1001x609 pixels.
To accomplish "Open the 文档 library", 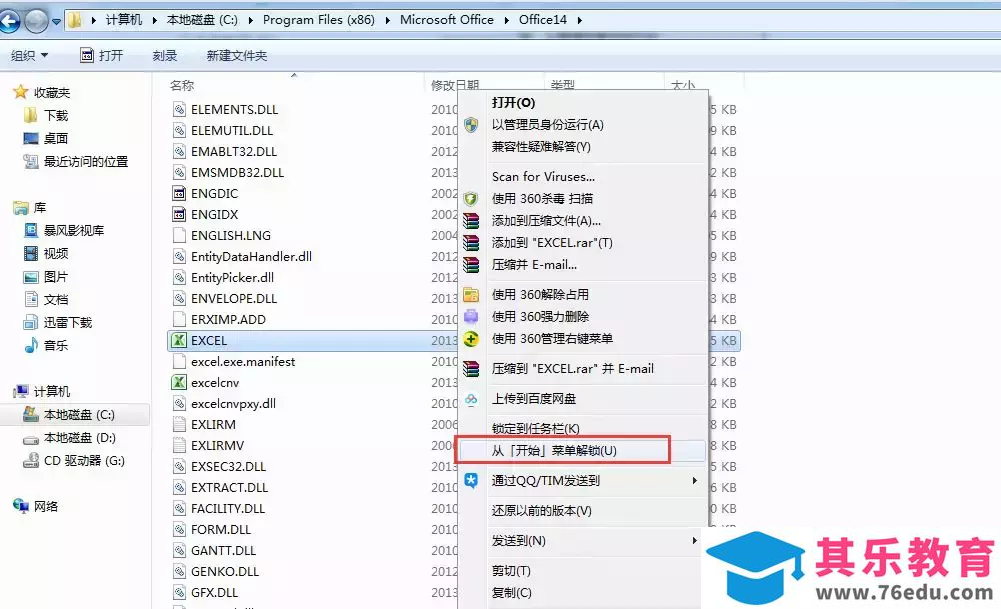I will click(56, 299).
